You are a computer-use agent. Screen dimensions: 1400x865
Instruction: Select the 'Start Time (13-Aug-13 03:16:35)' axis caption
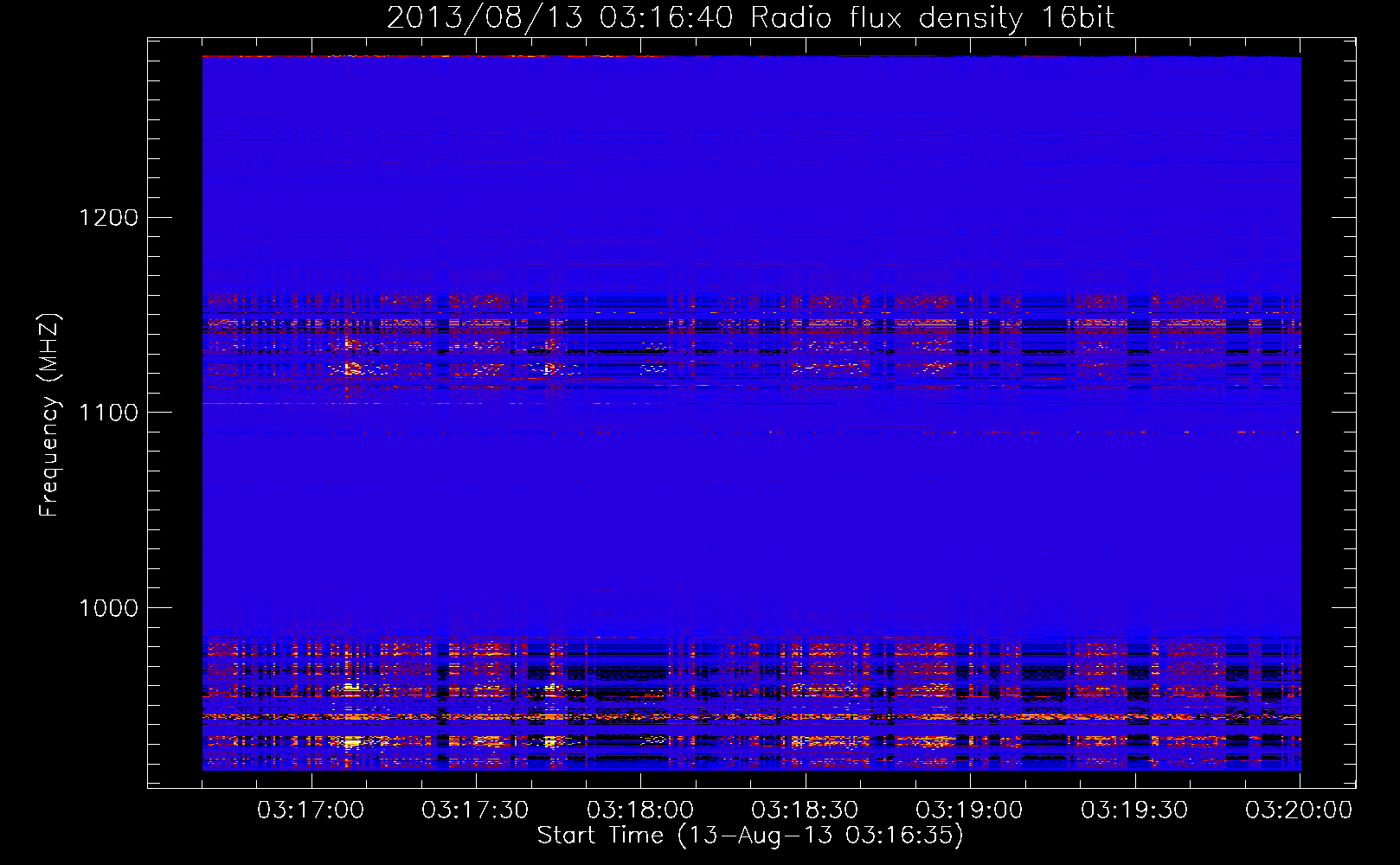(x=750, y=836)
